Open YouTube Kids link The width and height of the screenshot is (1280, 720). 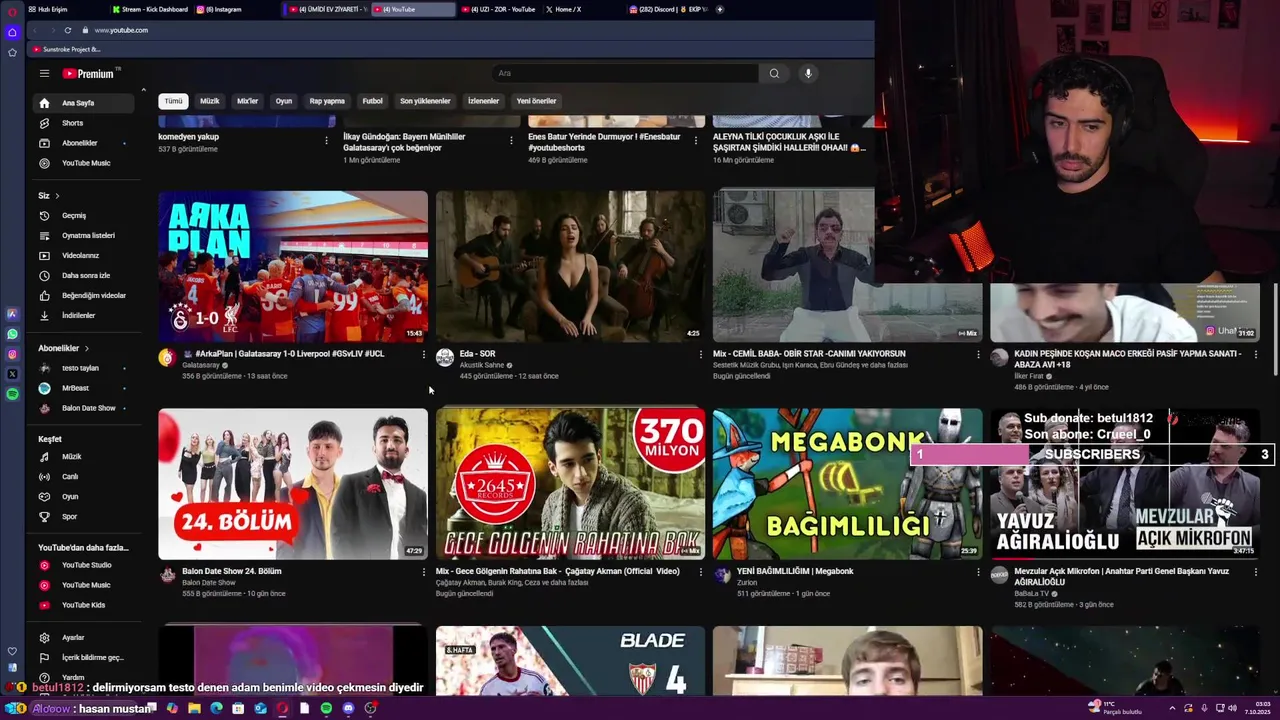(x=81, y=605)
